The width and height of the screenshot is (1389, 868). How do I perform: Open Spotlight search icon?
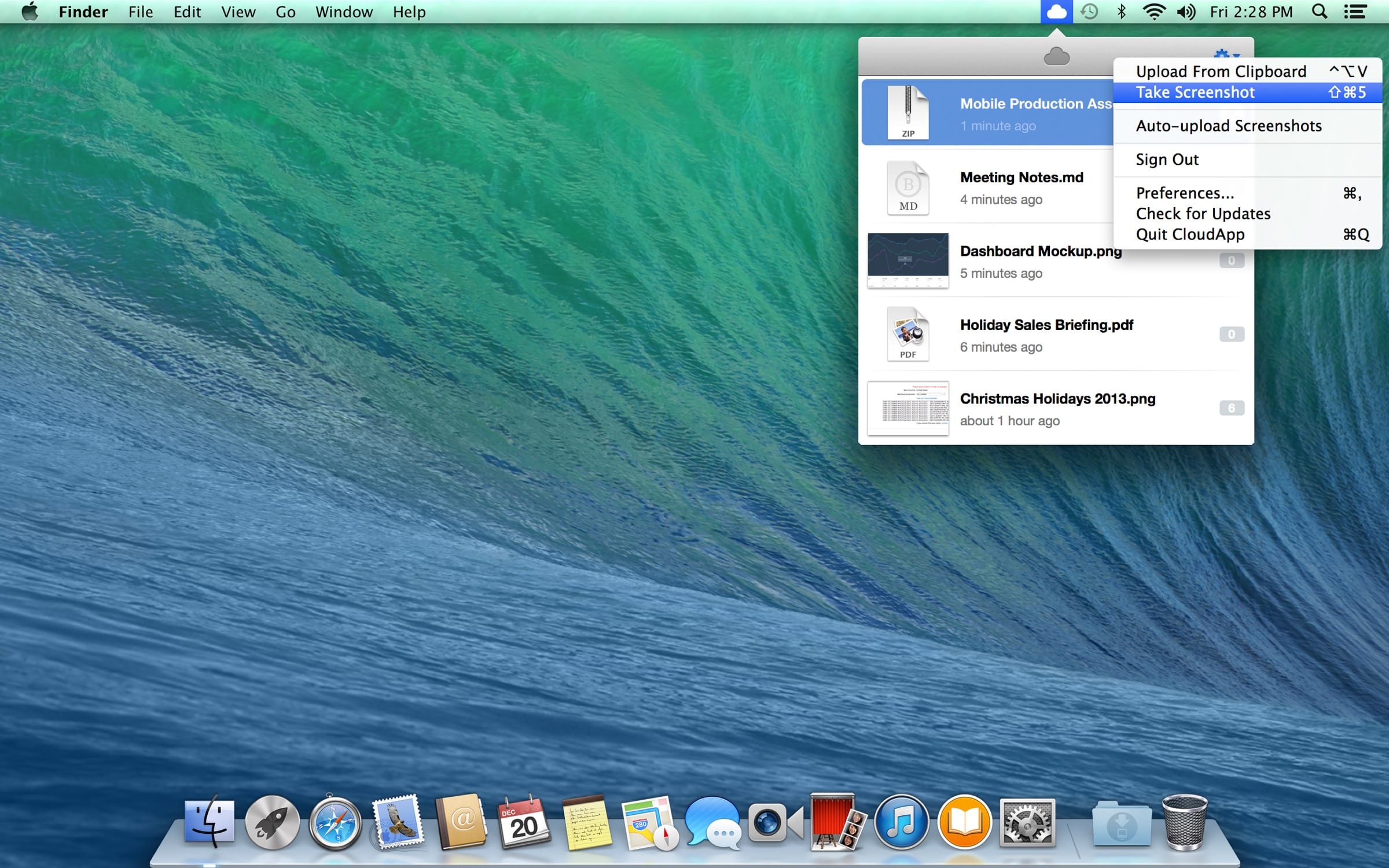tap(1320, 12)
